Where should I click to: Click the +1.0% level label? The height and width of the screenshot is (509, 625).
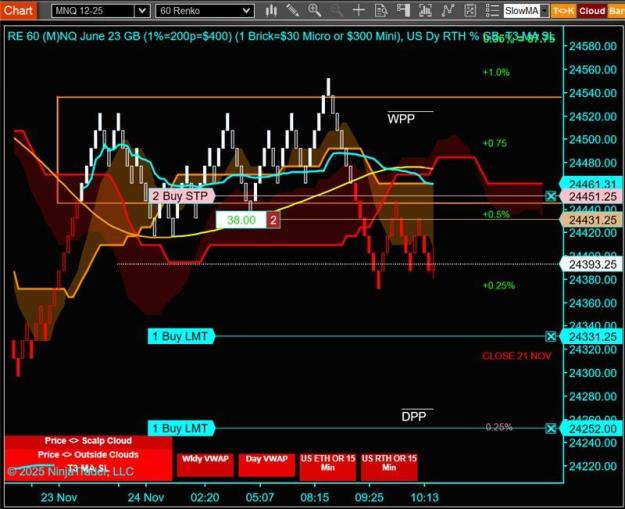[496, 73]
